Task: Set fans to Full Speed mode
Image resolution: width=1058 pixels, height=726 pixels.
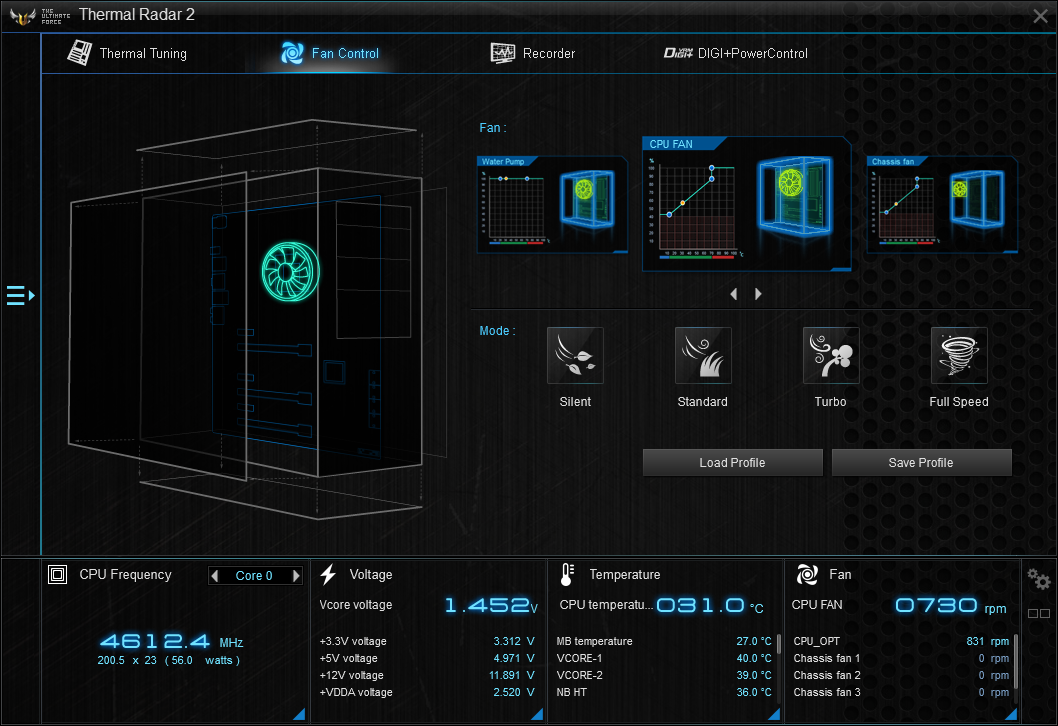Action: (959, 356)
